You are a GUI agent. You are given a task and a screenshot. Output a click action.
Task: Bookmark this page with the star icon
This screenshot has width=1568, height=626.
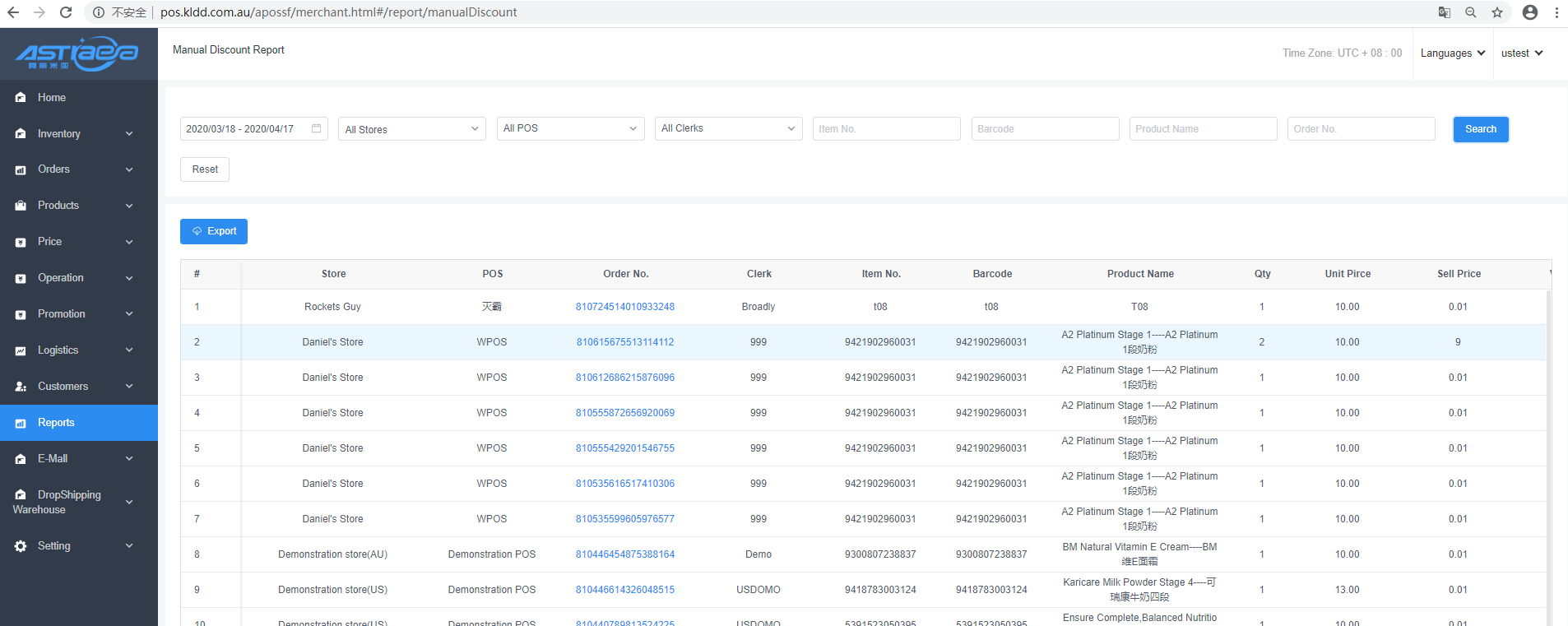[1497, 12]
